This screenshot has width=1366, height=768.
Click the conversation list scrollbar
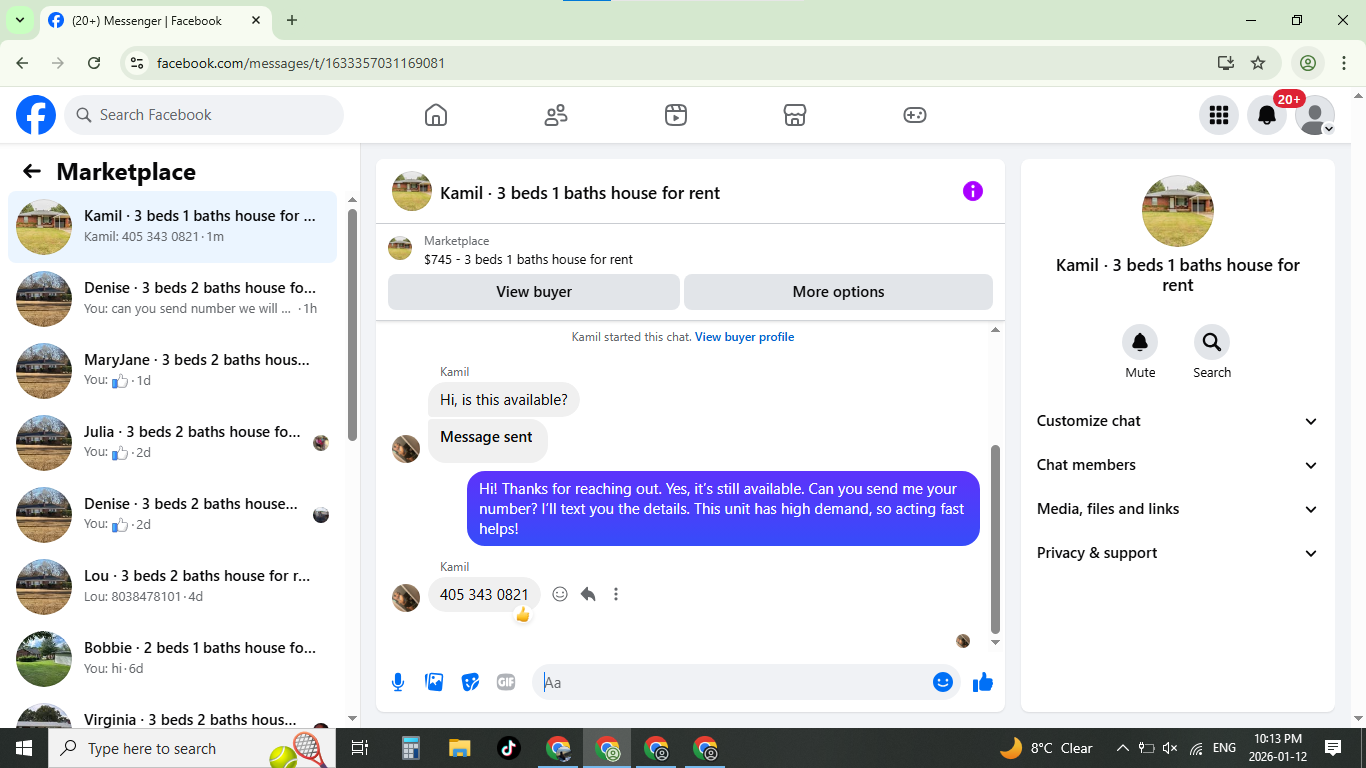(352, 323)
